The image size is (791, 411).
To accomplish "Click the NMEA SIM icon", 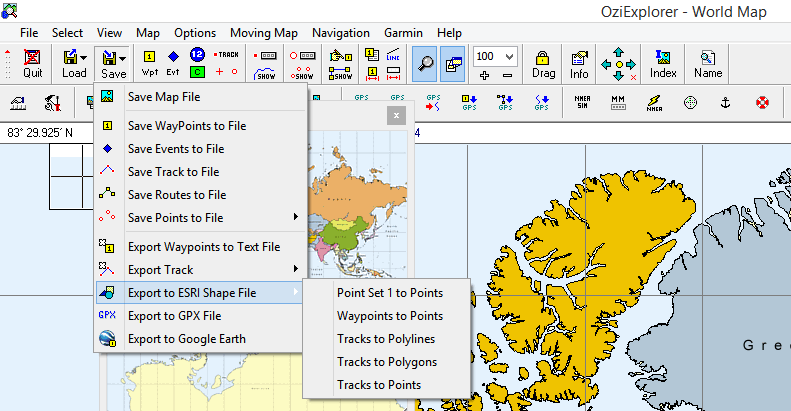I will (582, 102).
